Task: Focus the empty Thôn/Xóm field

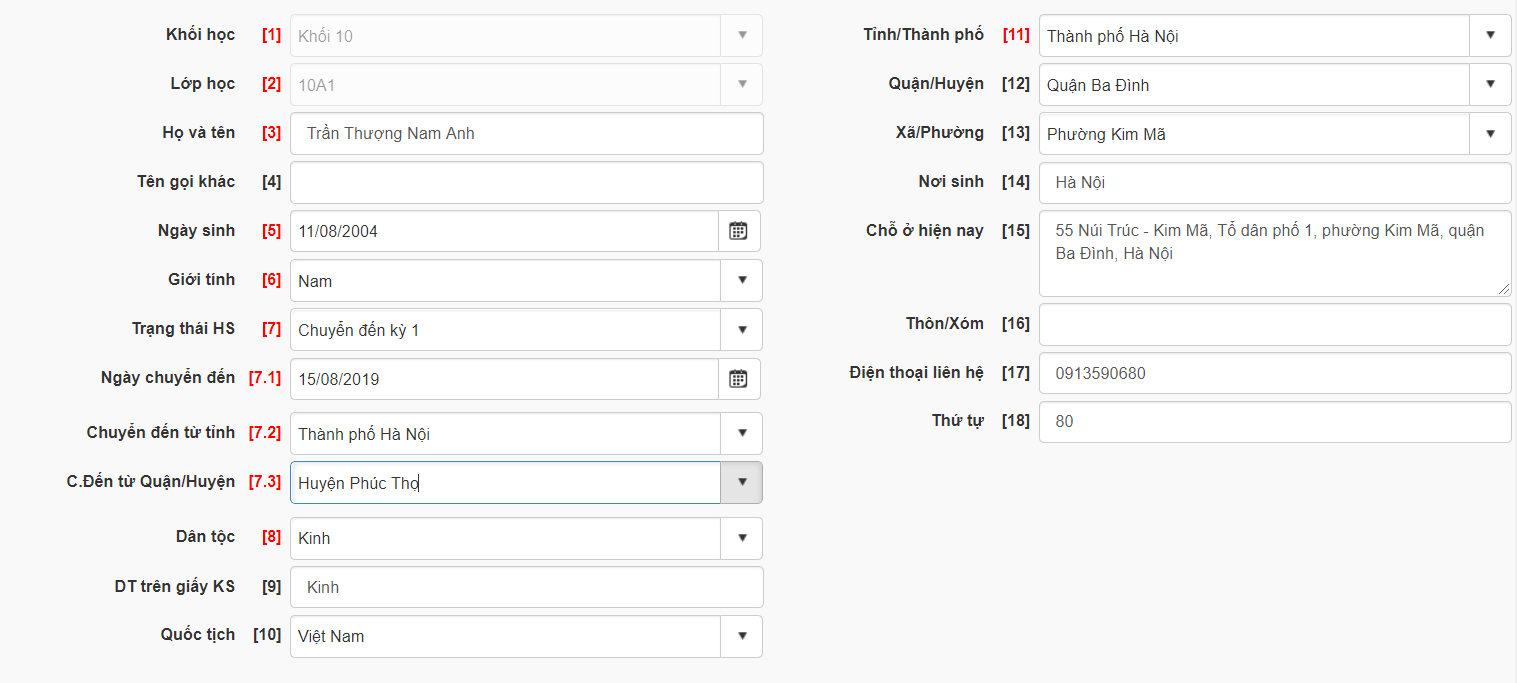Action: pyautogui.click(x=1275, y=325)
